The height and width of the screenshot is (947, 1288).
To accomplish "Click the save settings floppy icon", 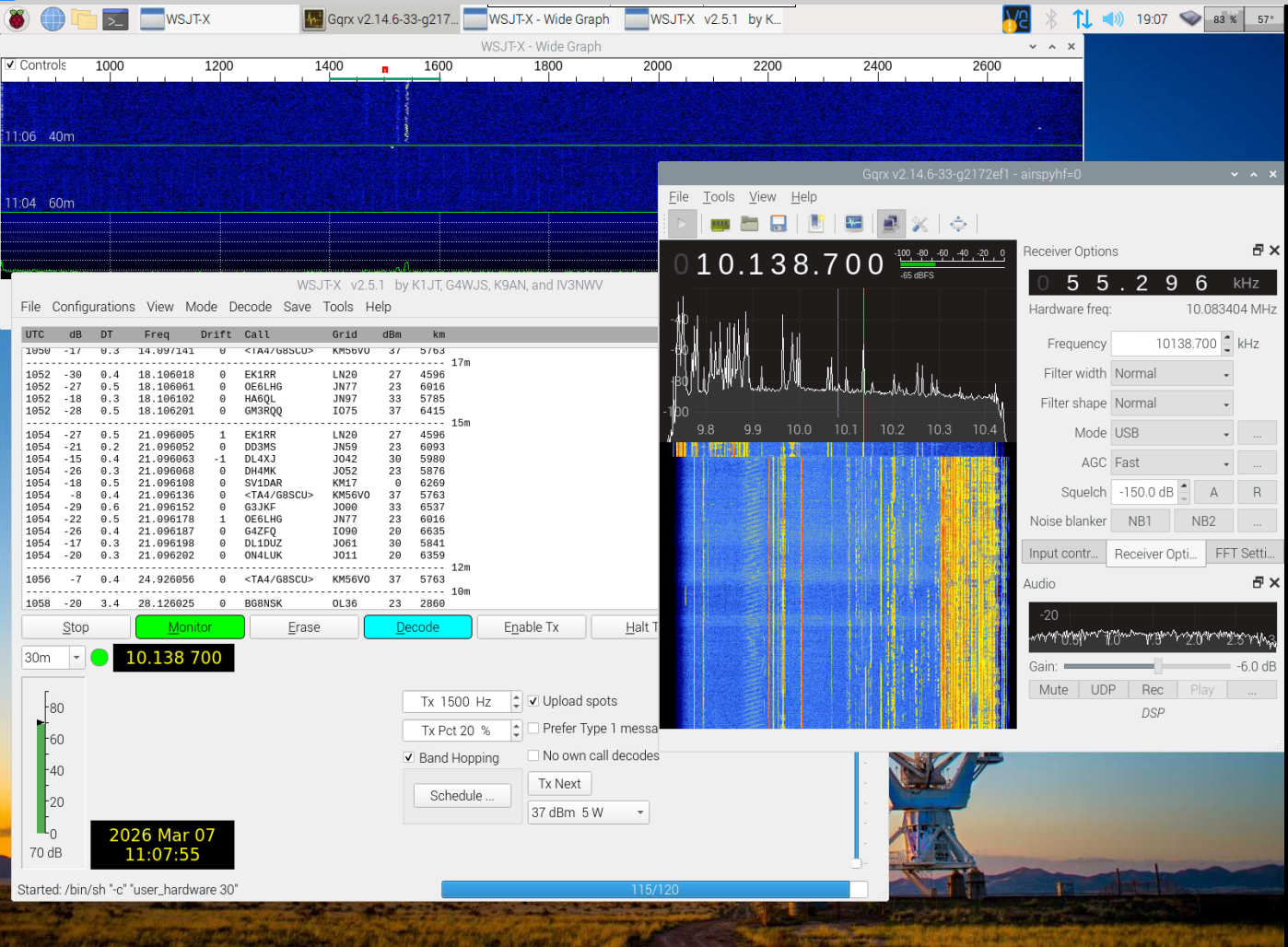I will pos(779,224).
